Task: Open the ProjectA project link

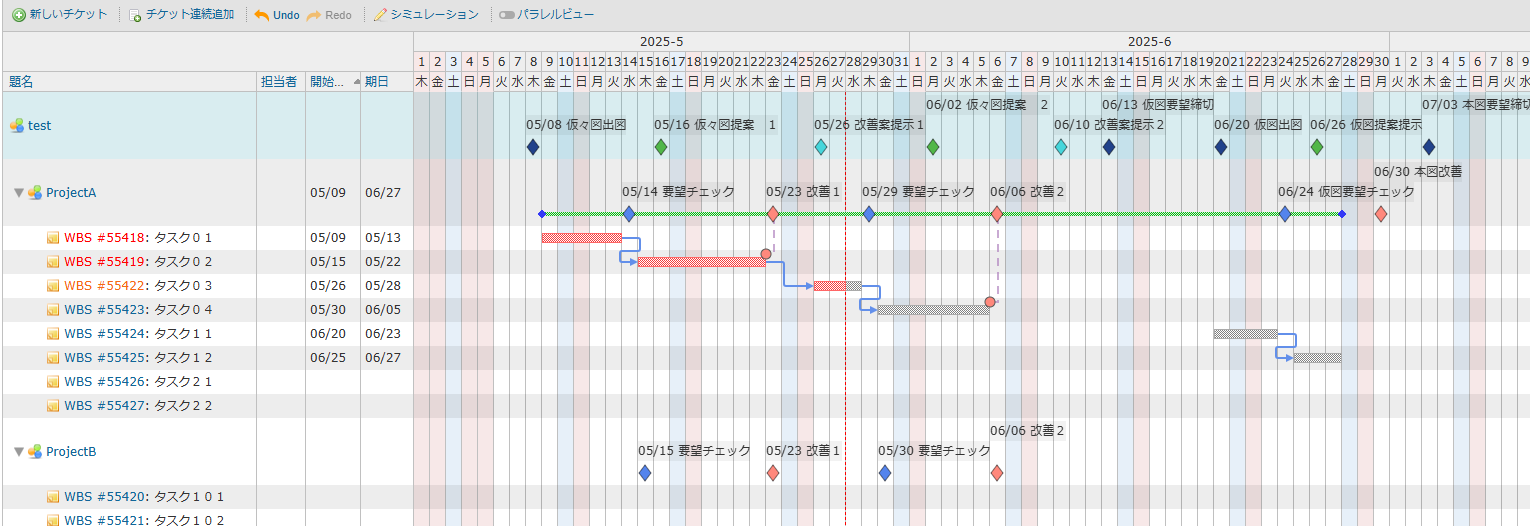Action: pos(71,193)
